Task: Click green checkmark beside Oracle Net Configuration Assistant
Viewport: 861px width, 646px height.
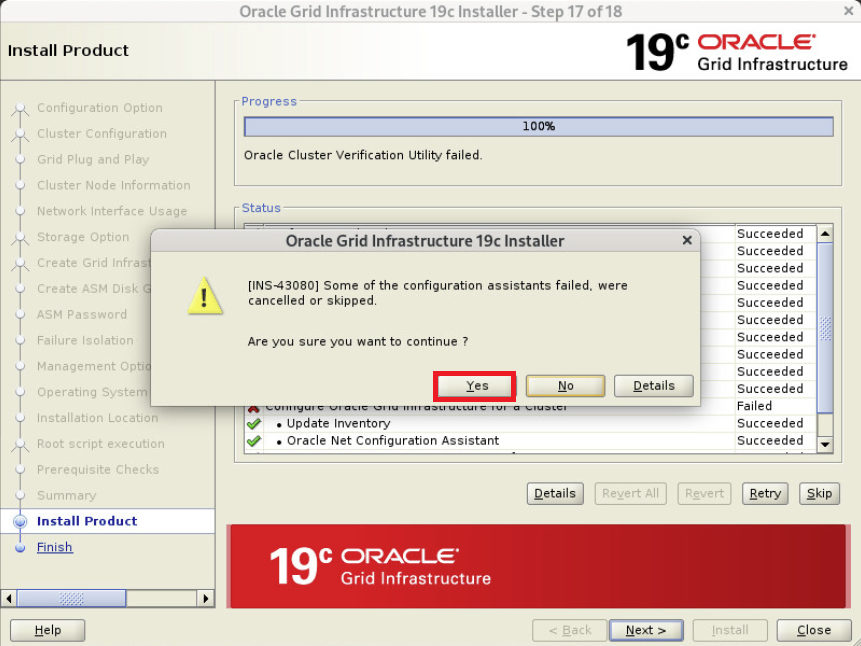Action: click(254, 441)
